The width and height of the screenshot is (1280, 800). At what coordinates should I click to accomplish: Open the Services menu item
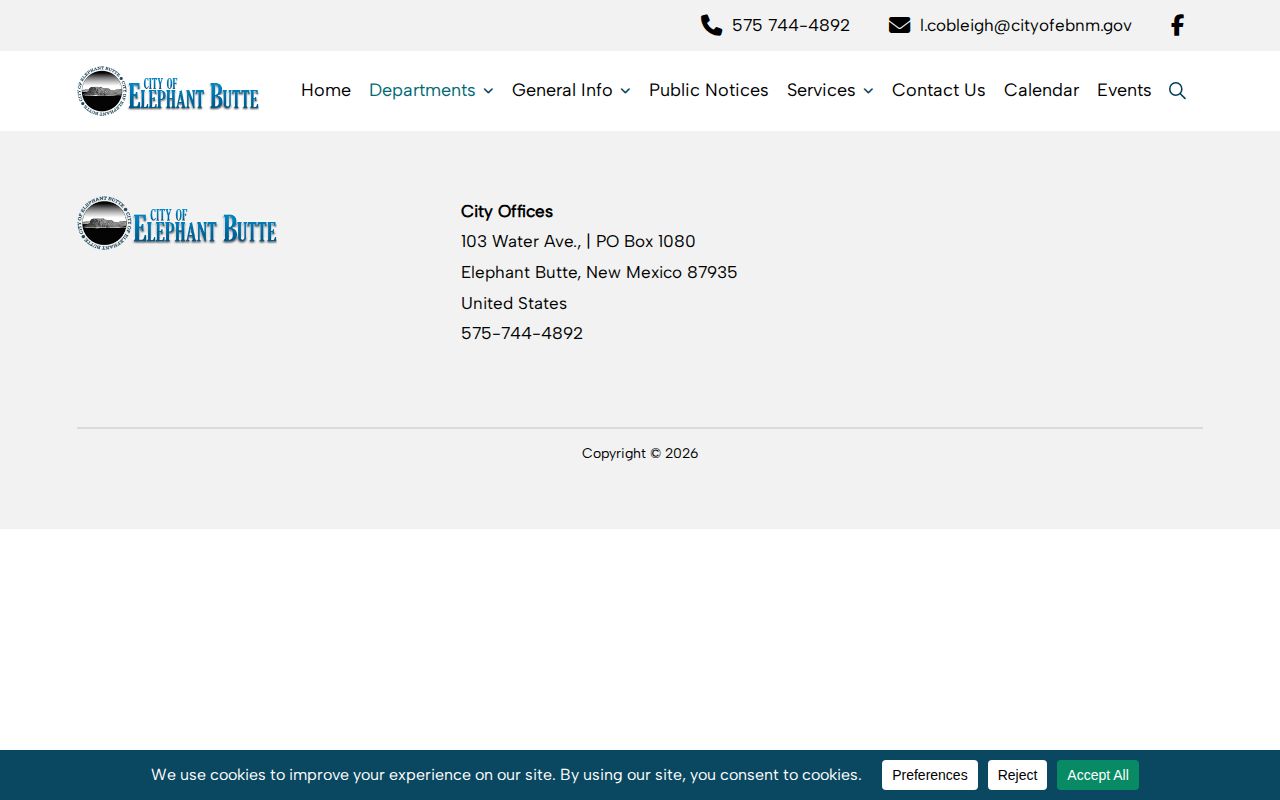821,90
